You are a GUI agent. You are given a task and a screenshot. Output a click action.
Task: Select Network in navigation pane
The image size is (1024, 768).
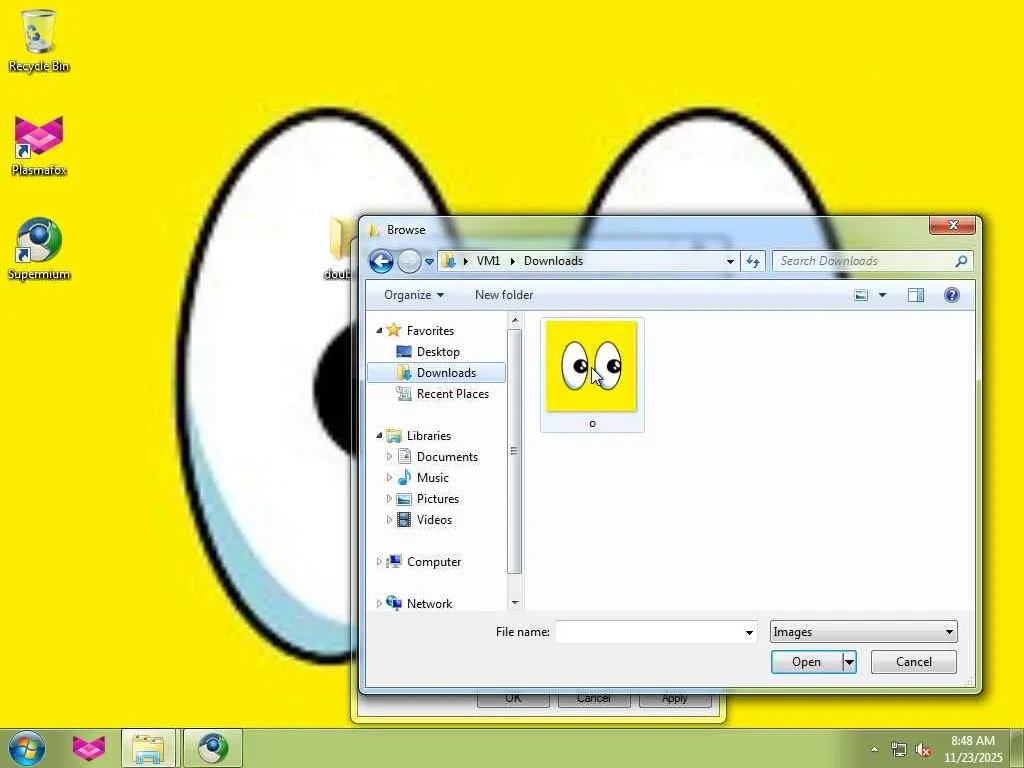coord(429,603)
